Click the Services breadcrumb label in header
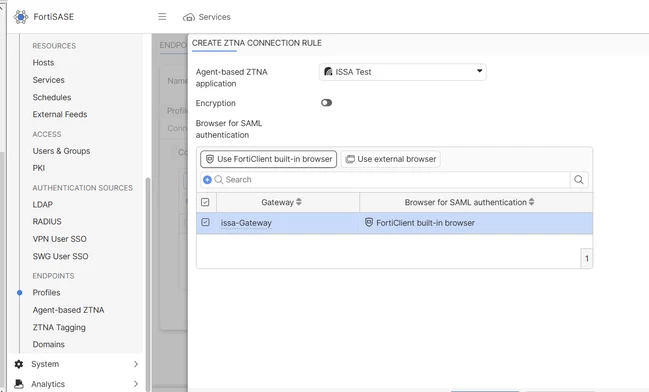This screenshot has width=649, height=392. click(x=214, y=17)
